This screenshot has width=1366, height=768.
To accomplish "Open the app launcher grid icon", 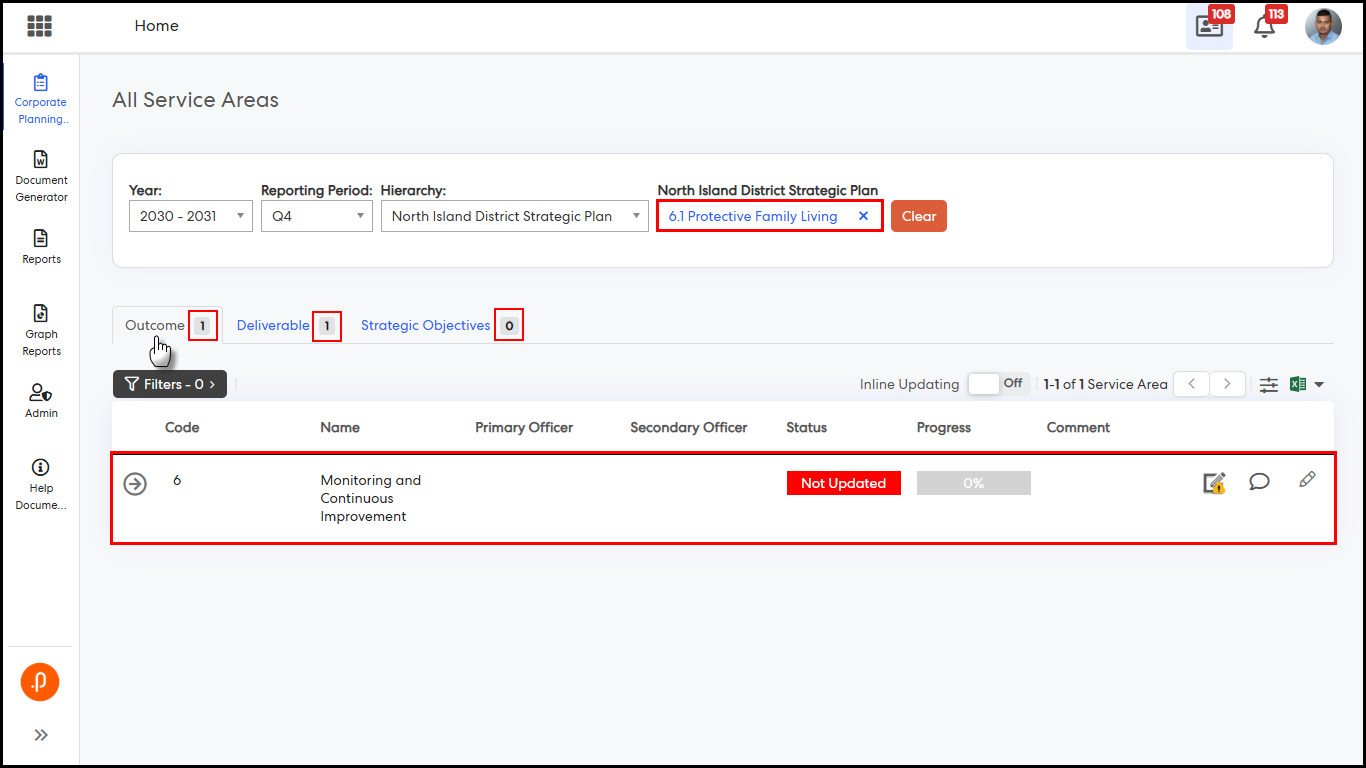I will (40, 26).
